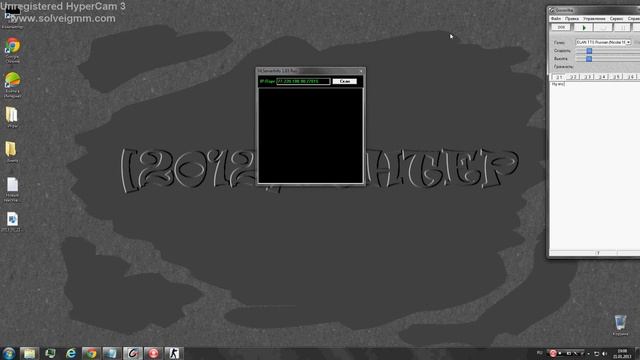Image resolution: width=640 pixels, height=360 pixels.
Task: Click the volume speaker tray icon
Action: [x=604, y=353]
